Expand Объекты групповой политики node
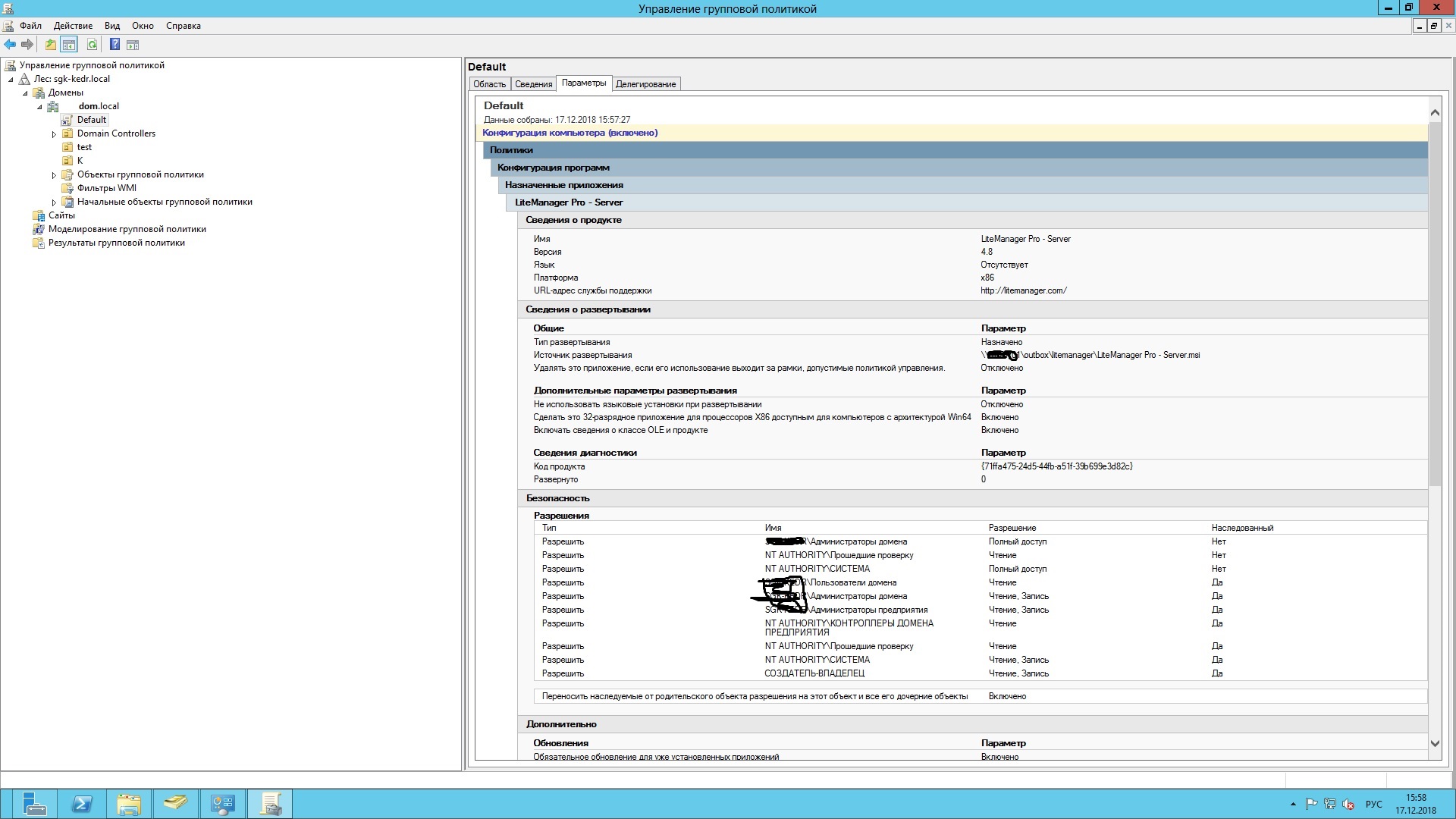1456x819 pixels. [x=54, y=175]
